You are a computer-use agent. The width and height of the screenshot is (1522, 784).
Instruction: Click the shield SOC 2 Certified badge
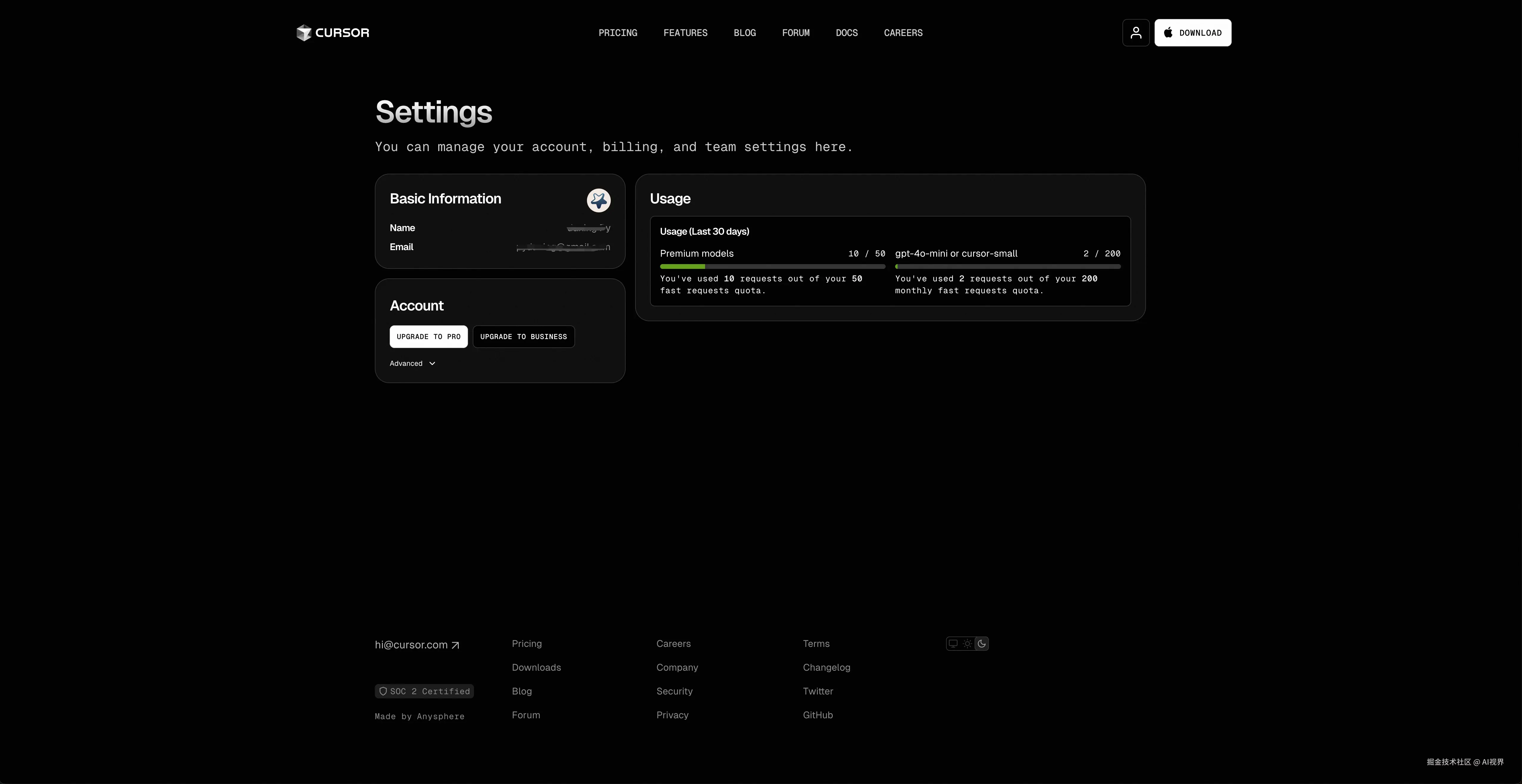click(x=424, y=691)
